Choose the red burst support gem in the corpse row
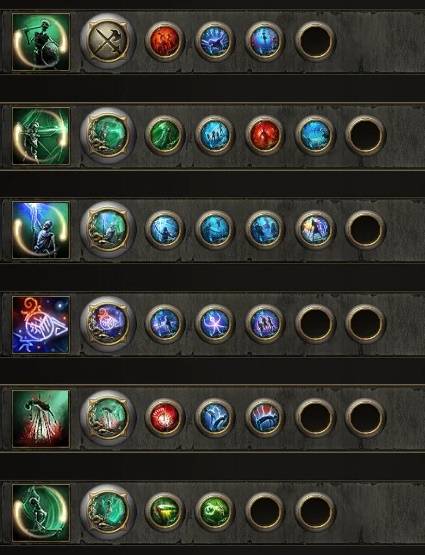The width and height of the screenshot is (425, 555). (x=165, y=418)
